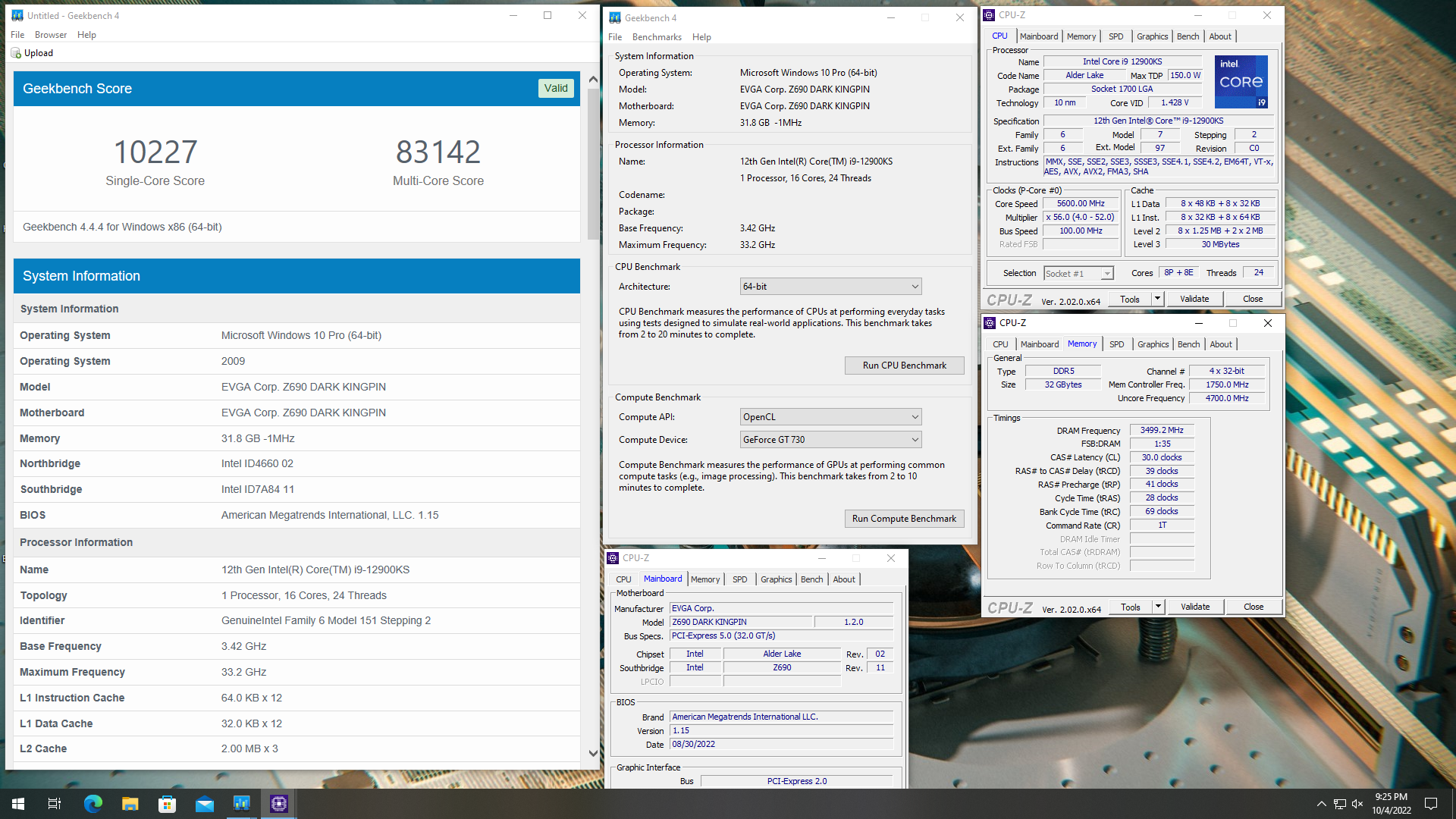Open the Socket #1 selection dropdown
The width and height of the screenshot is (1456, 819).
pyautogui.click(x=1078, y=273)
